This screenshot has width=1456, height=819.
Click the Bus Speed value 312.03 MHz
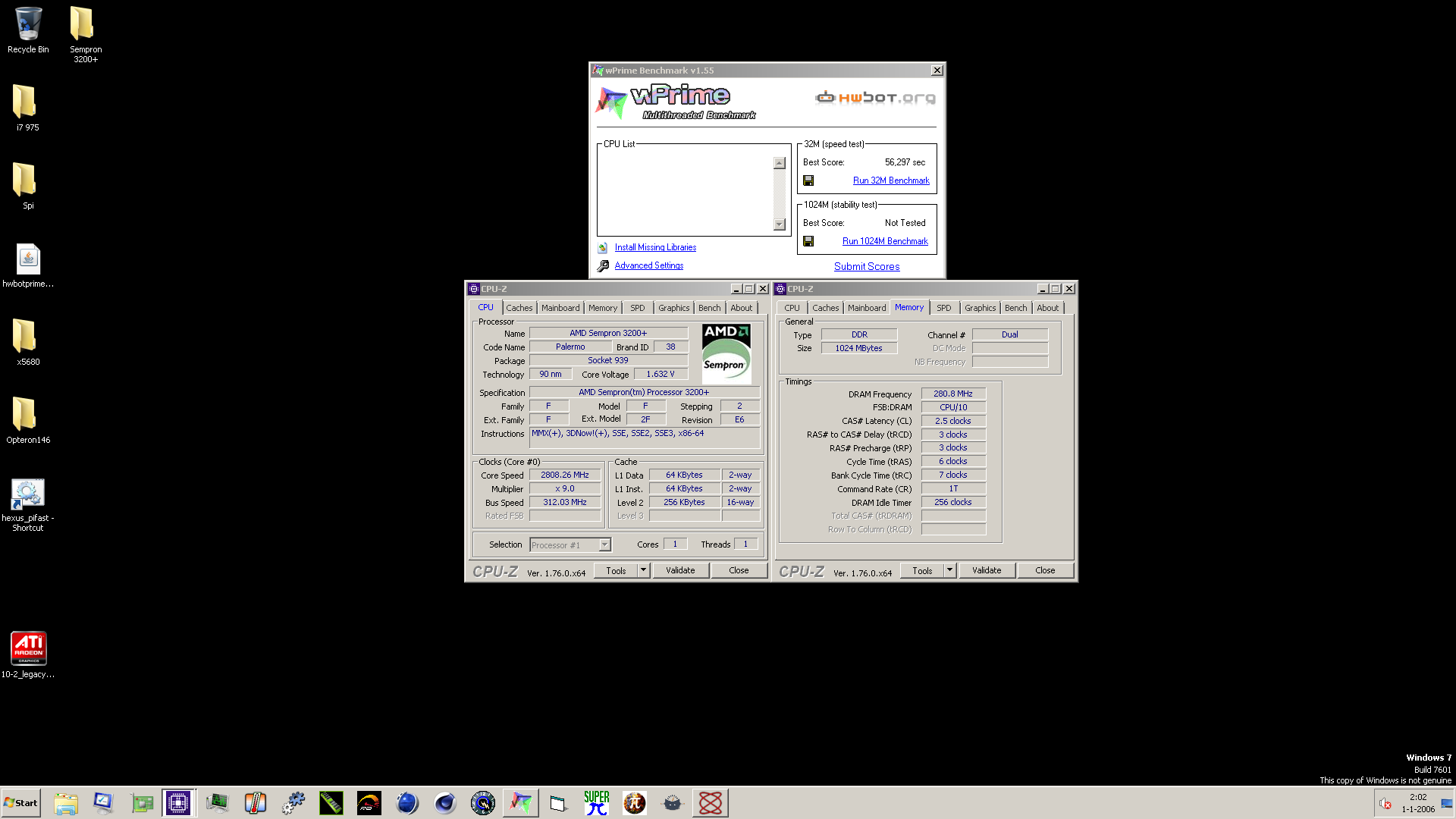[565, 502]
